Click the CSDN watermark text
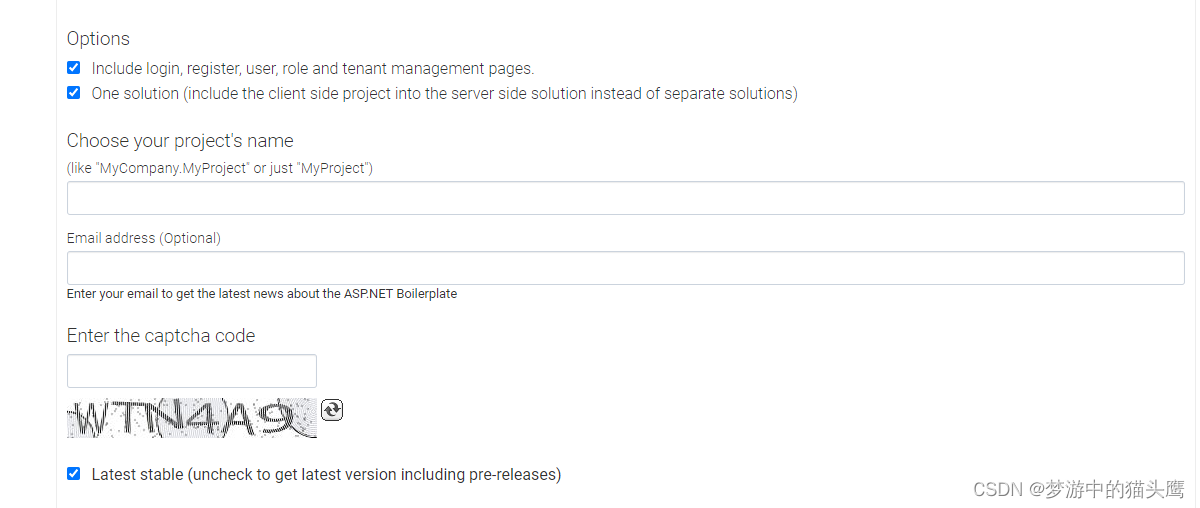The image size is (1200, 508). click(997, 489)
